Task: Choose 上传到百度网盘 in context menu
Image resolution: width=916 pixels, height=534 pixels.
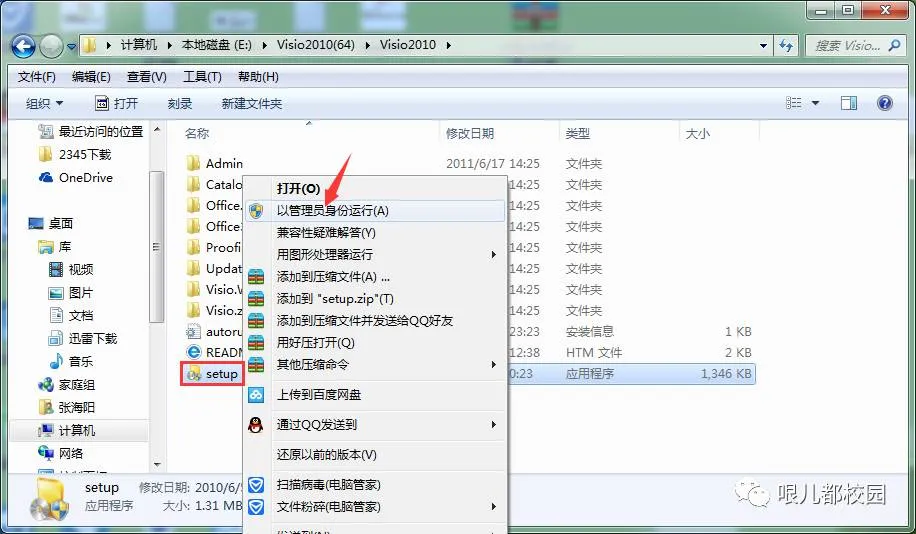Action: coord(374,394)
